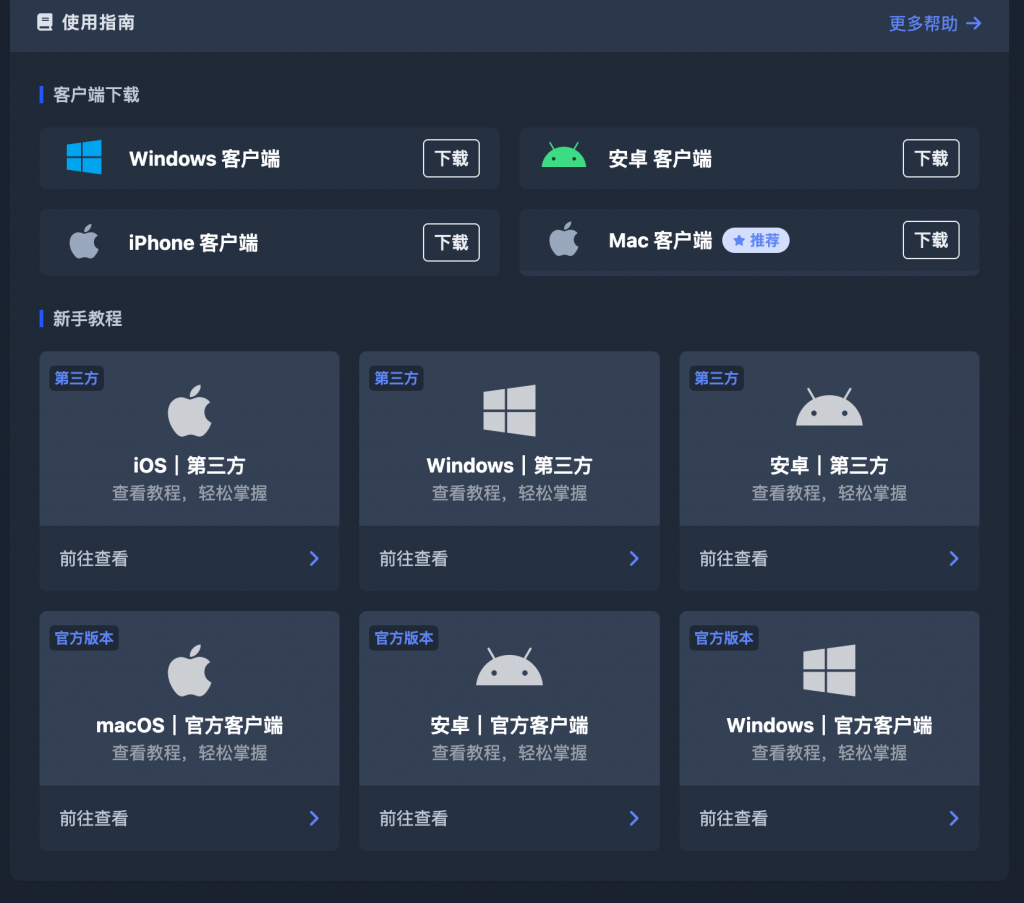1024x903 pixels.
Task: Click the Apple icon beside Mac 客户端
Action: [564, 240]
